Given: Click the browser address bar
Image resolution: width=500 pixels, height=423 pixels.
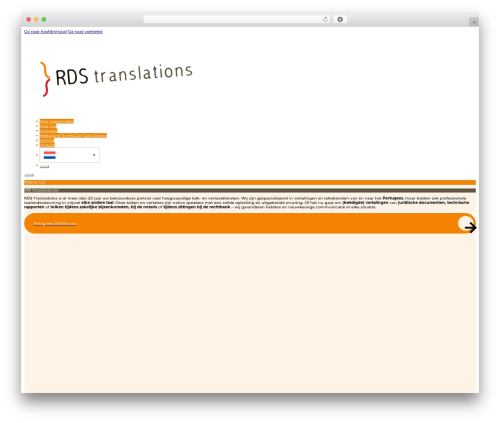Looking at the screenshot, I should click(x=237, y=19).
